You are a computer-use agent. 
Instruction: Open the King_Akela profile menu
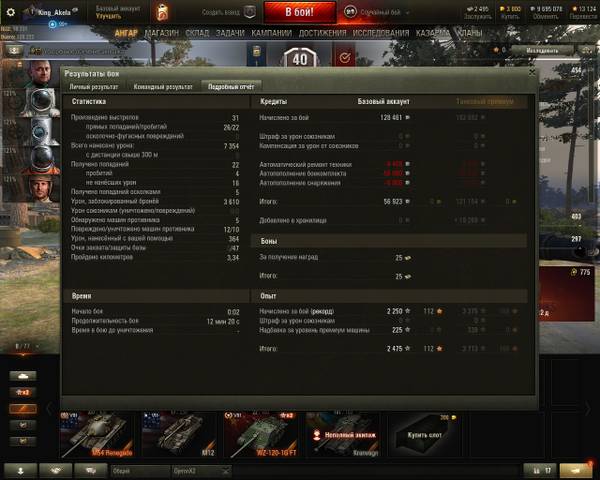(54, 12)
